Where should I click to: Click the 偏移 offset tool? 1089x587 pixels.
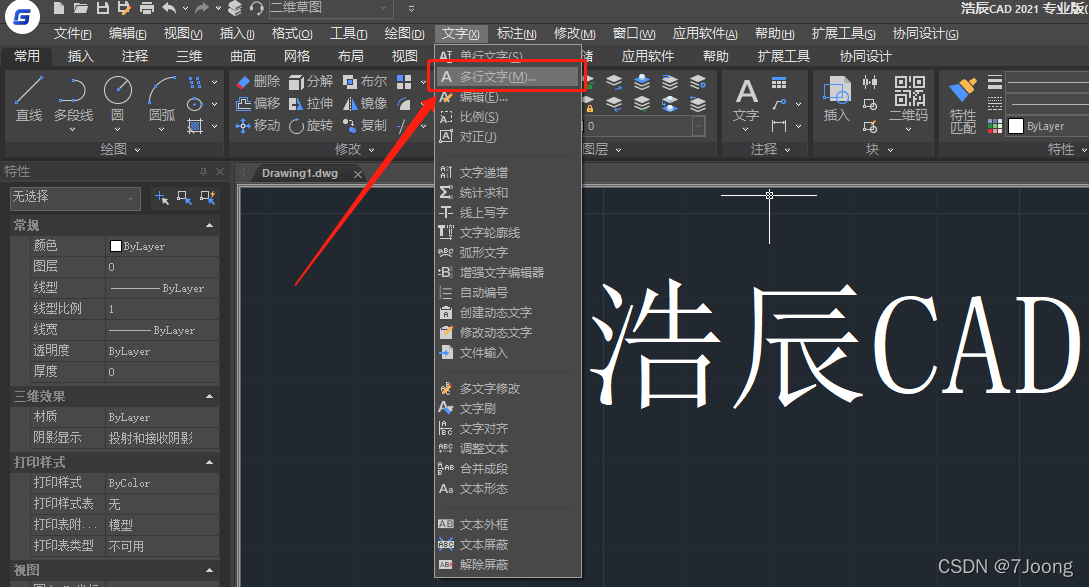258,104
